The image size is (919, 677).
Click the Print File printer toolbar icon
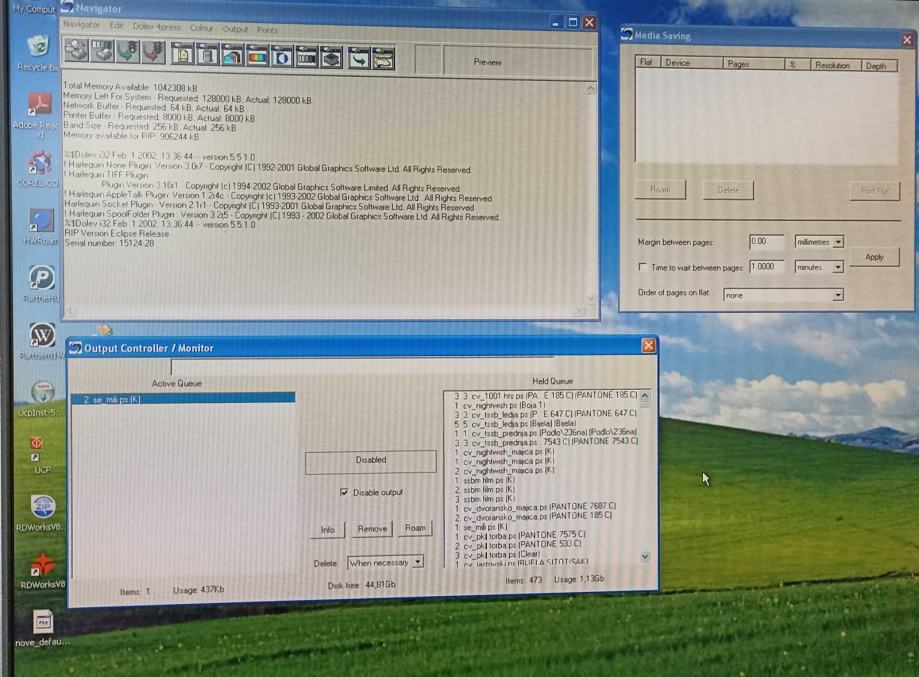[x=76, y=50]
